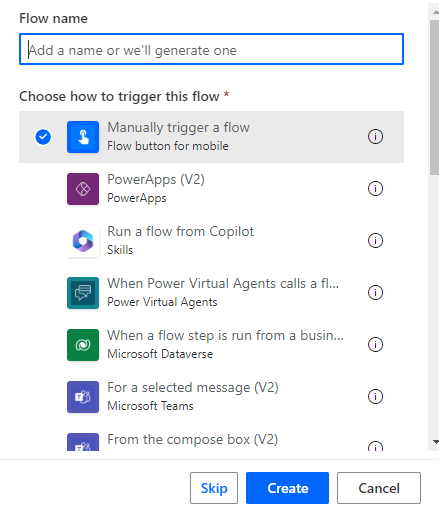This screenshot has width=439, height=507.
Task: Focus the Flow name input field
Action: point(211,49)
